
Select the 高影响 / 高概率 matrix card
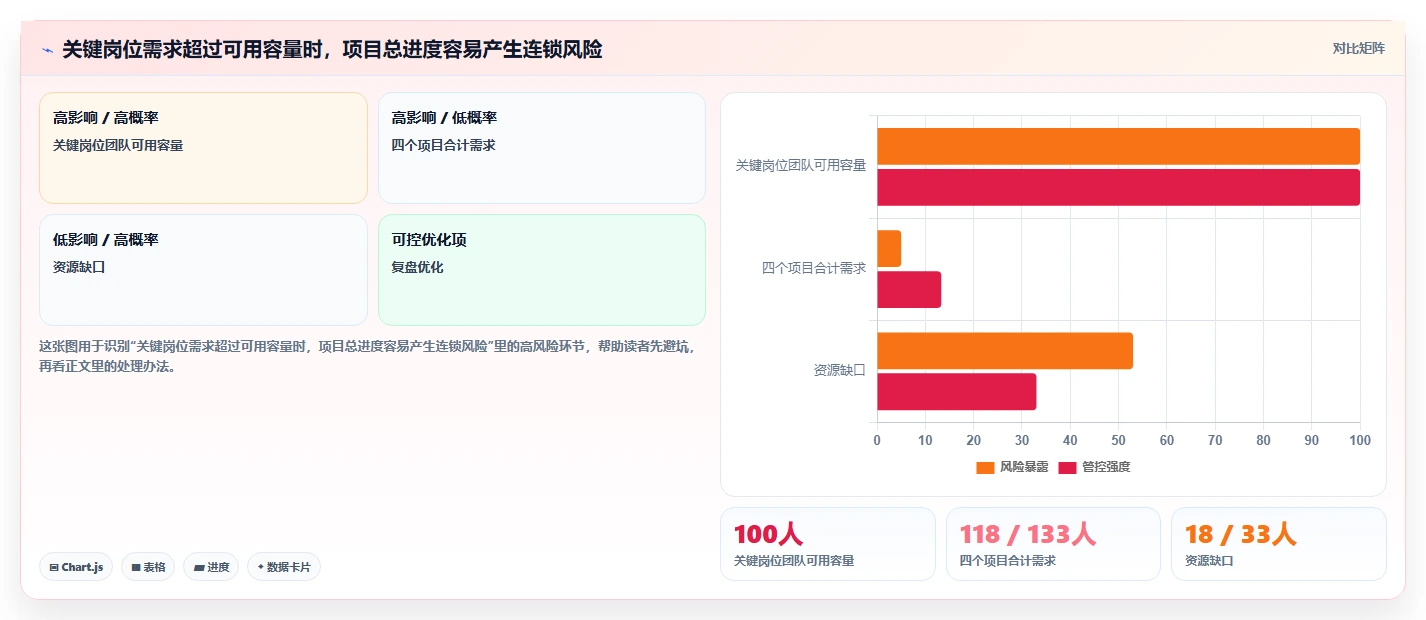tap(203, 148)
